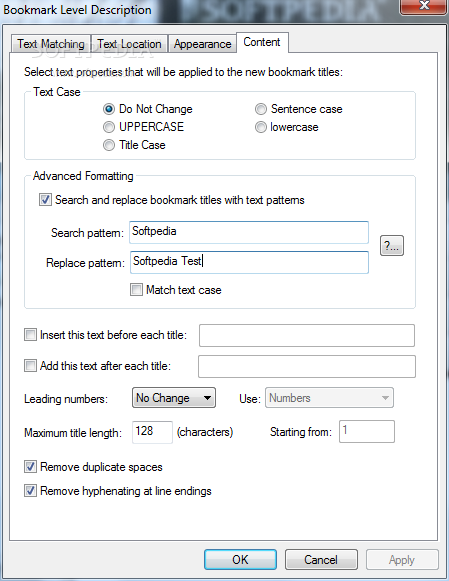Screen dimensions: 449x581
Task: Click inside the Search pattern field
Action: (249, 232)
